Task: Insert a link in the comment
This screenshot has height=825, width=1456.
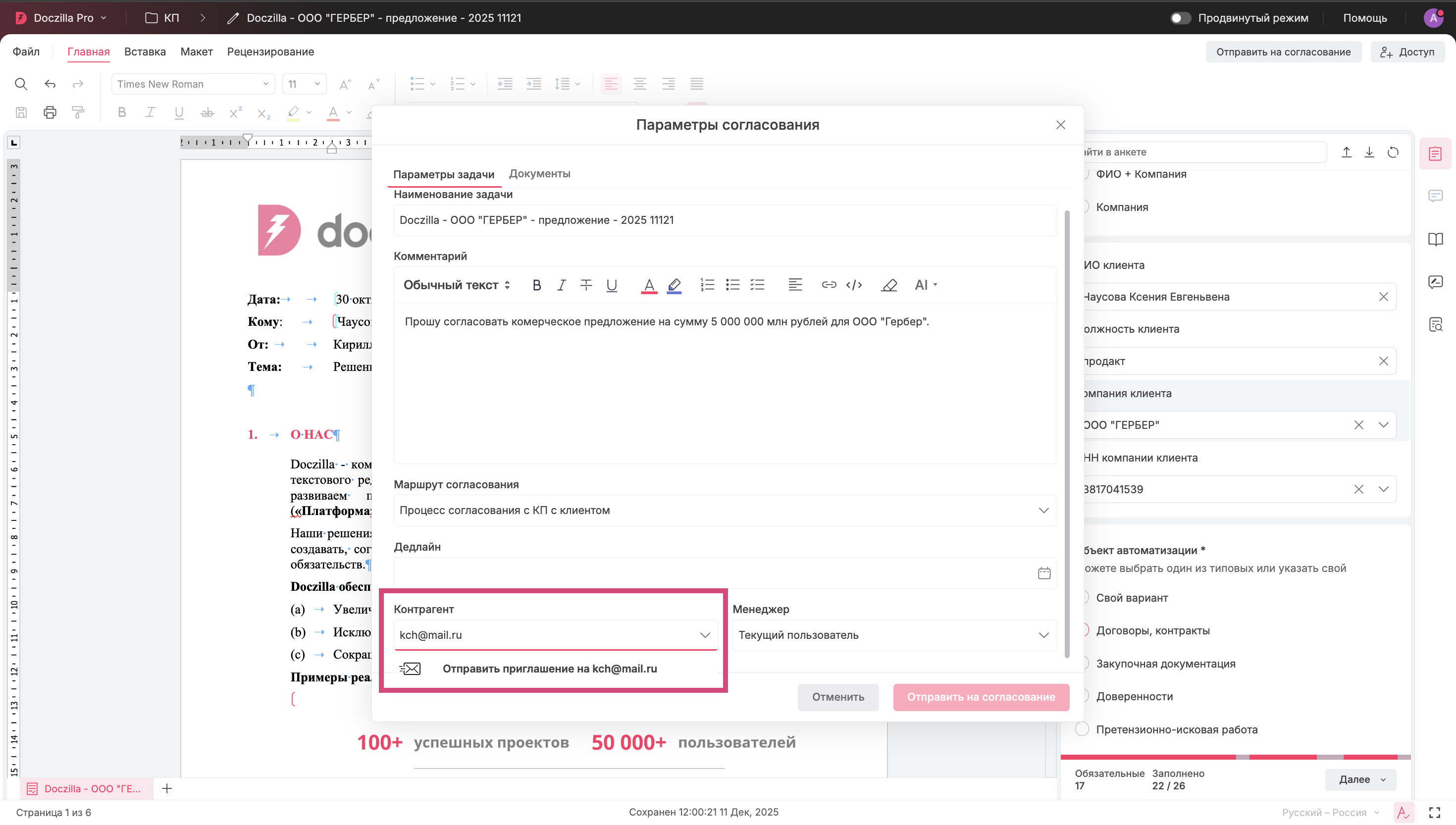Action: (x=829, y=285)
